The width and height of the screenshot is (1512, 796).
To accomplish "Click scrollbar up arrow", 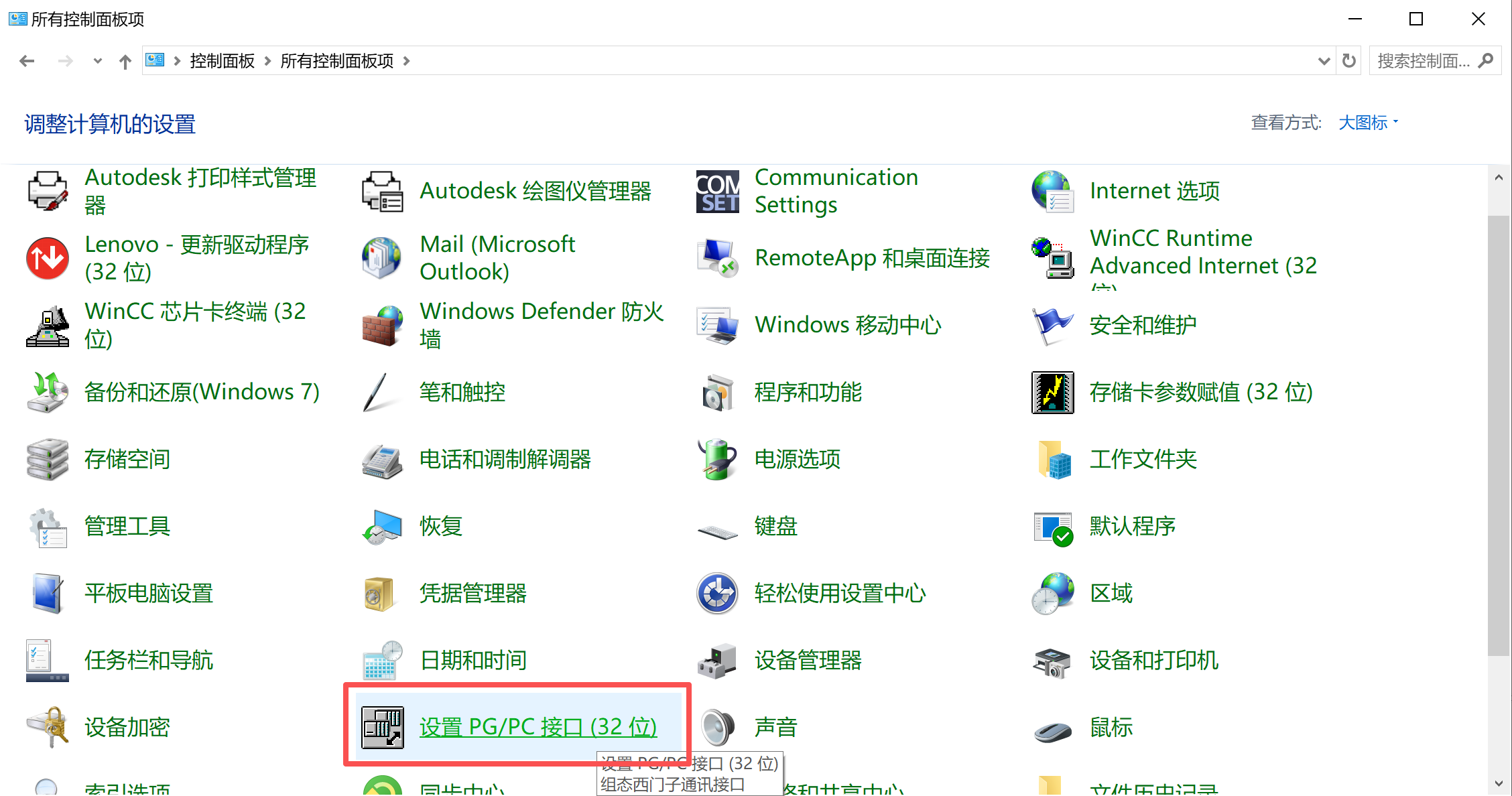I will point(1499,178).
